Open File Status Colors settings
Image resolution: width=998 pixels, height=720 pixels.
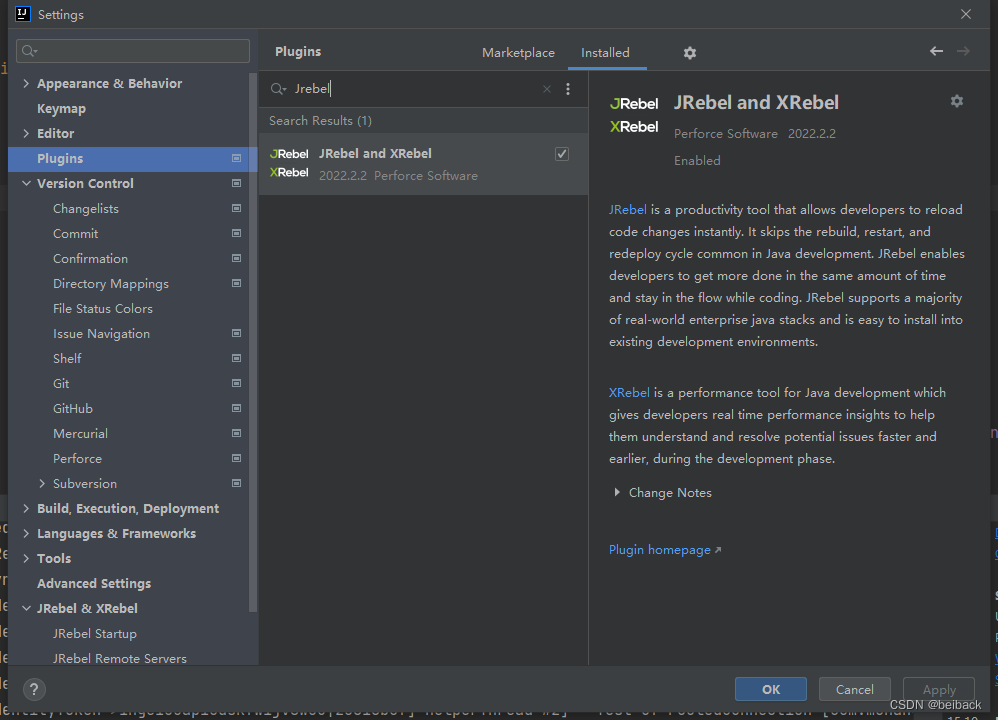[102, 309]
